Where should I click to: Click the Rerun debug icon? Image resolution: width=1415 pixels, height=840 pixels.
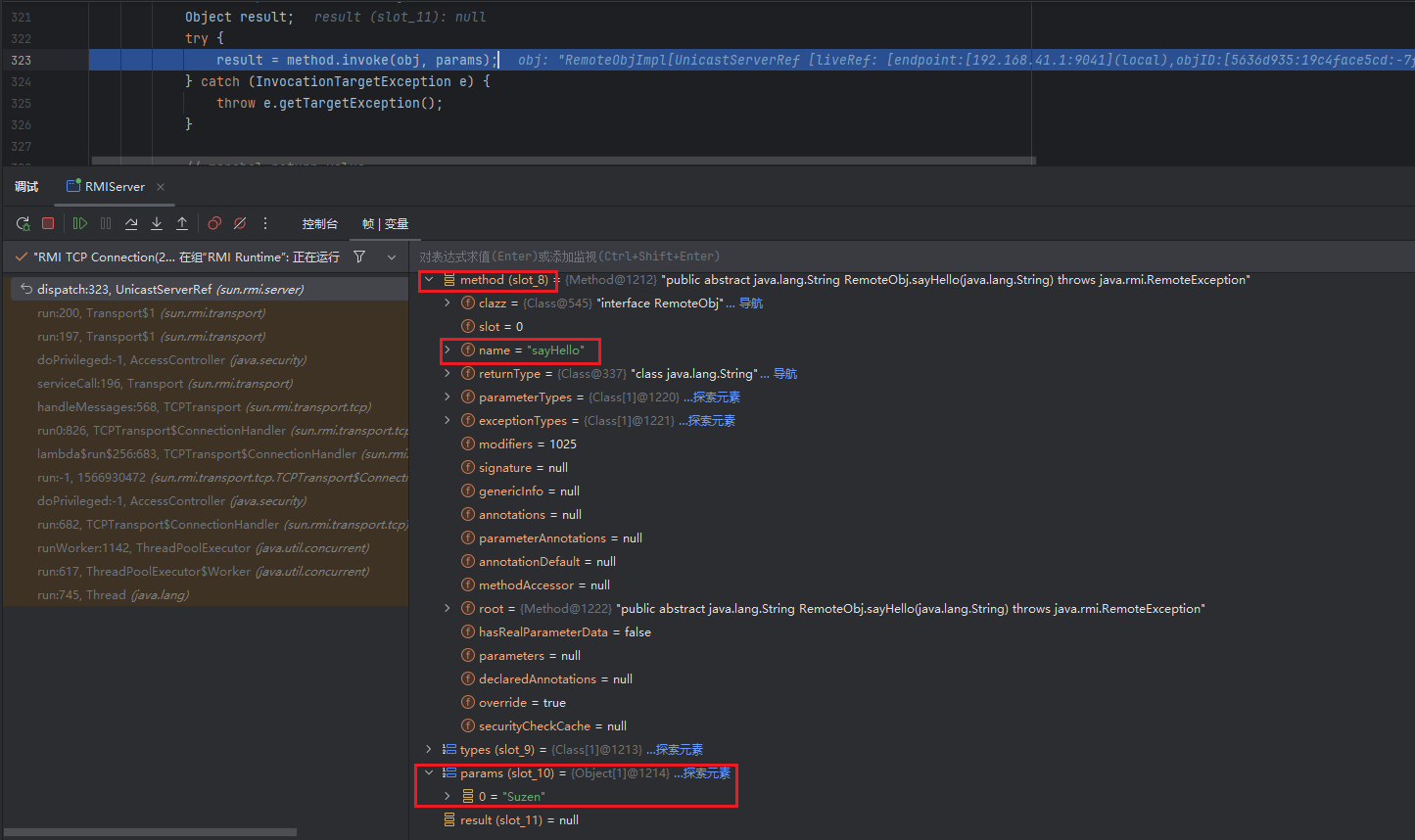coord(23,223)
